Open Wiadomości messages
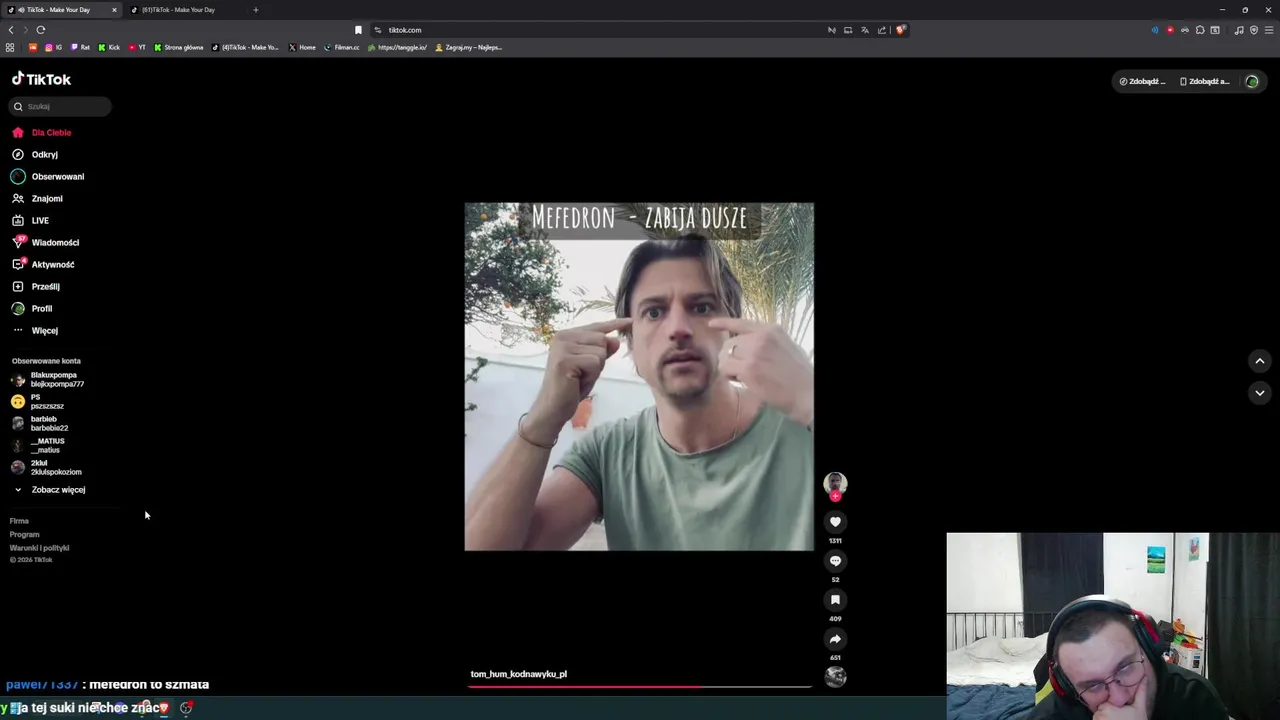This screenshot has width=1280, height=720. (45, 243)
